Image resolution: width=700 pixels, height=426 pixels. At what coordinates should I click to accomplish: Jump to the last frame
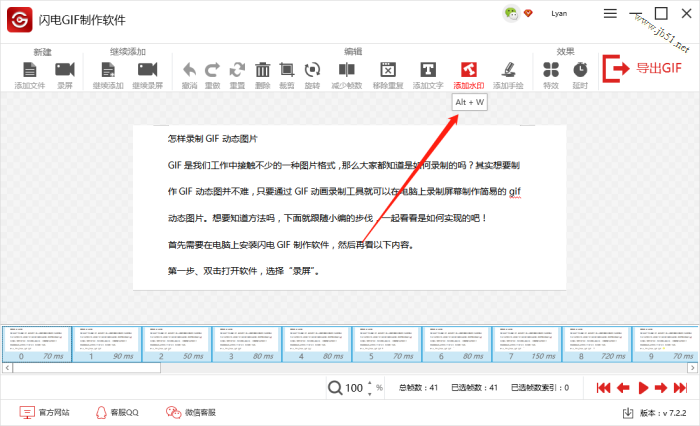680,388
